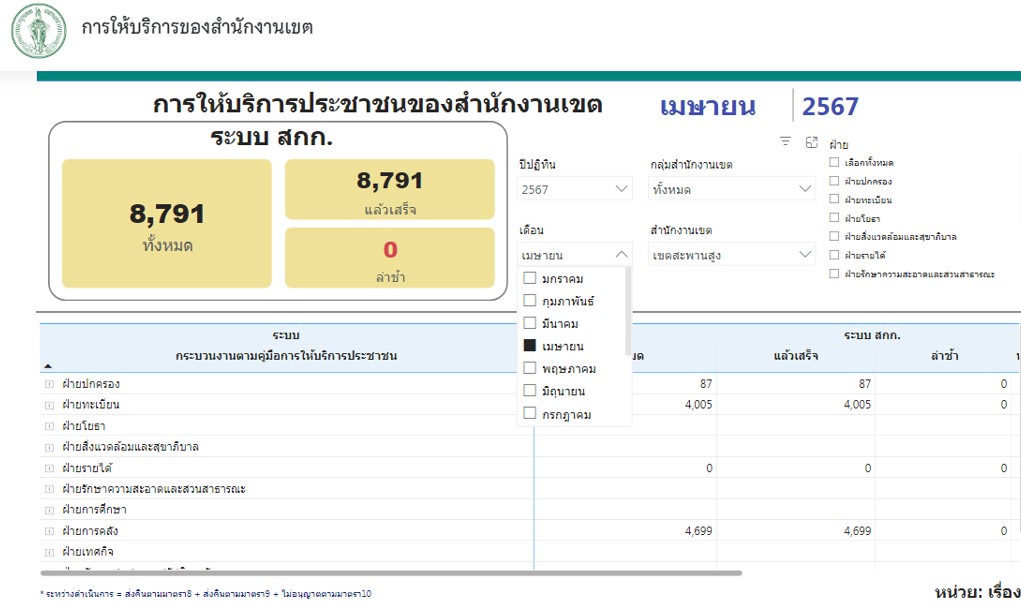Open the filter icon above the slicer
Screen dimensions: 1021x605
point(785,142)
